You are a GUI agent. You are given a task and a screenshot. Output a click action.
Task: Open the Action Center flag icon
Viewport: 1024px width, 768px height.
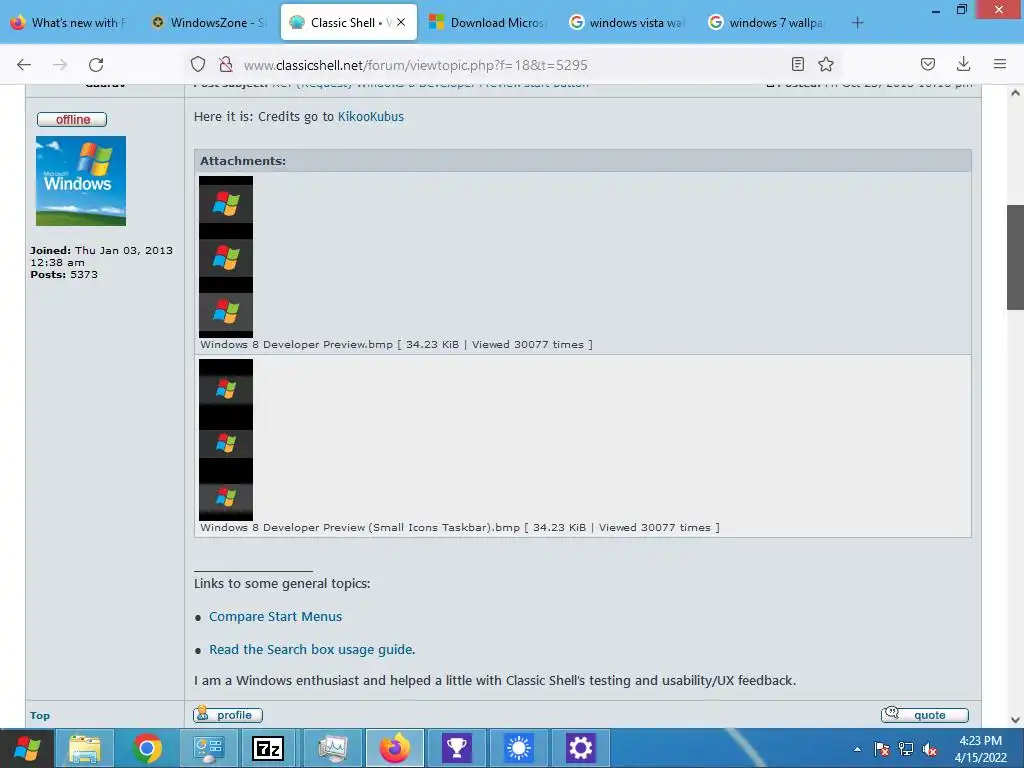click(x=882, y=749)
